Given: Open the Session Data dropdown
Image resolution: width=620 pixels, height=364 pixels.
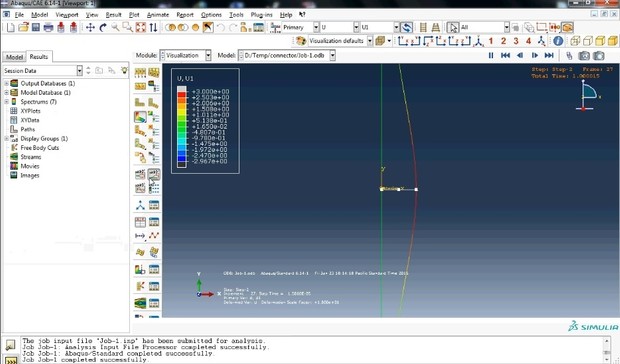Looking at the screenshot, I should [79, 71].
